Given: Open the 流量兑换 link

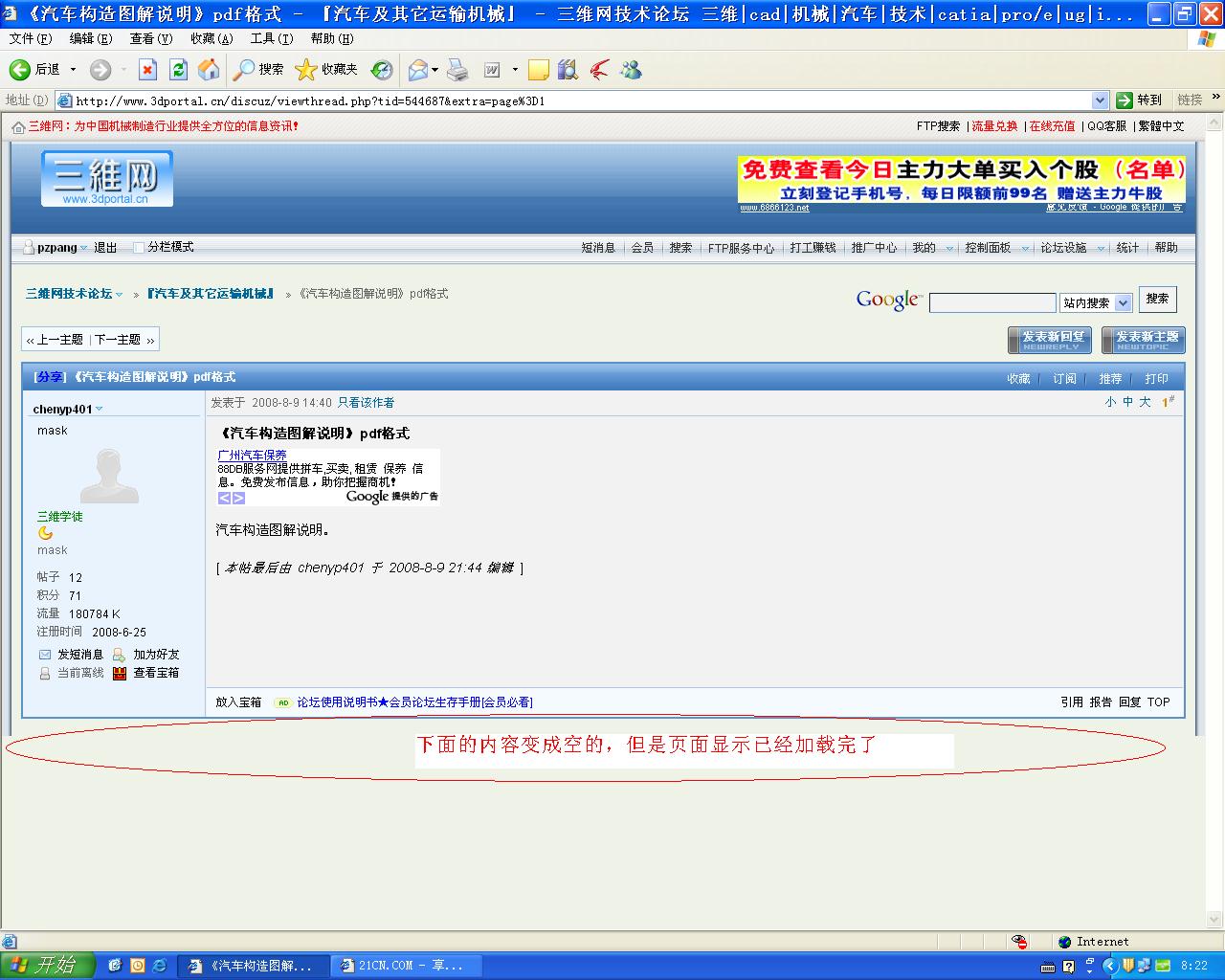Looking at the screenshot, I should click(x=995, y=126).
